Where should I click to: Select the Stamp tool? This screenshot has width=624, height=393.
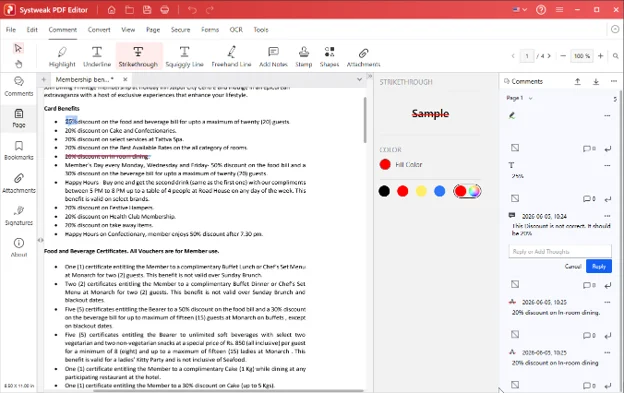click(x=304, y=56)
